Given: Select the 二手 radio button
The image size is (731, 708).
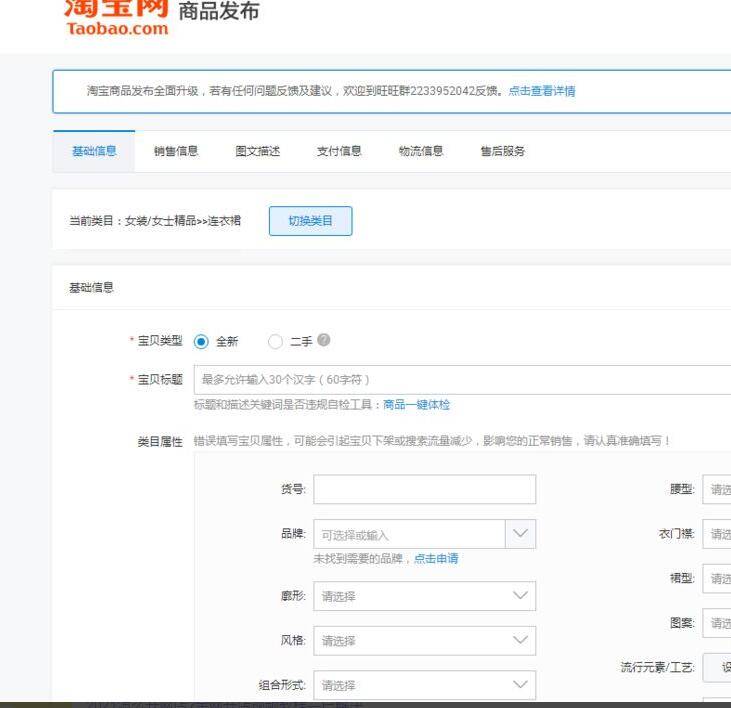Looking at the screenshot, I should 275,342.
